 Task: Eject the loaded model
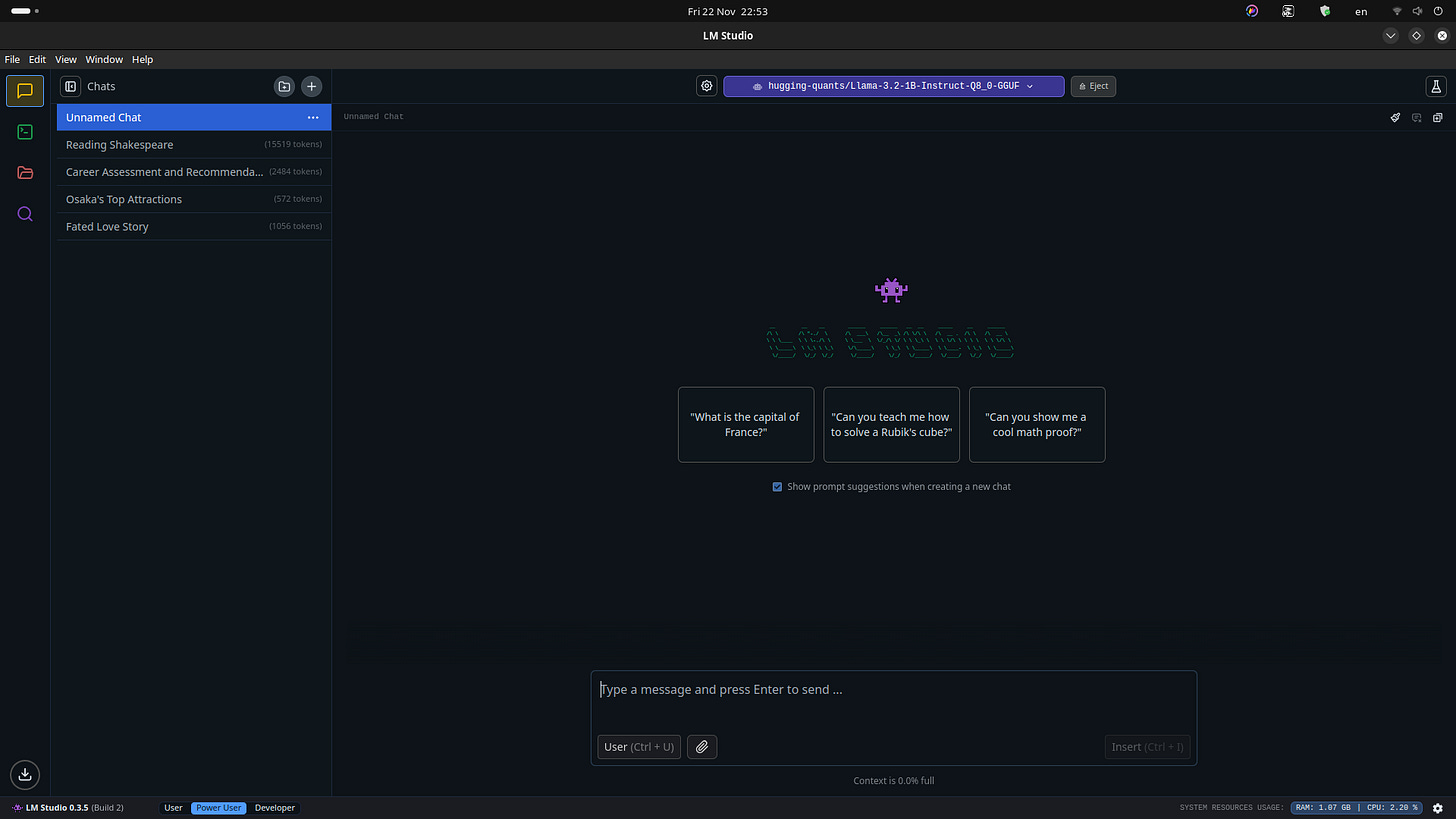[x=1093, y=86]
